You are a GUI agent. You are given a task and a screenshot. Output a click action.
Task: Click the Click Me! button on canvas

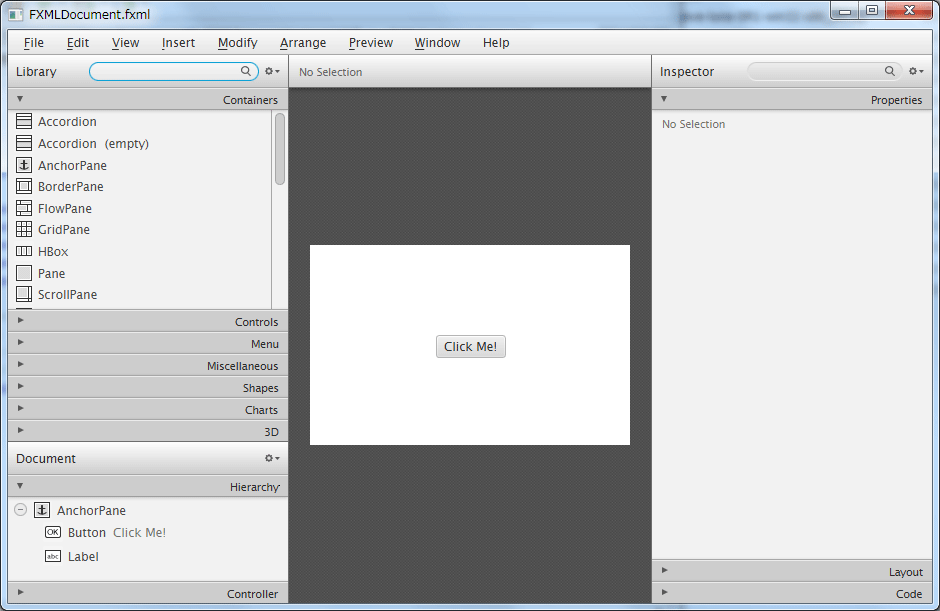point(471,347)
